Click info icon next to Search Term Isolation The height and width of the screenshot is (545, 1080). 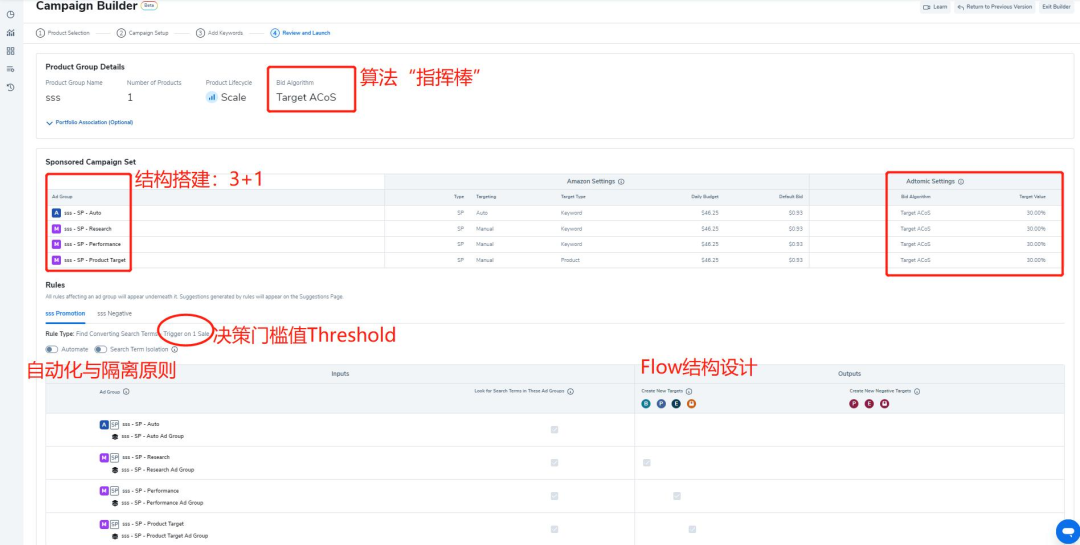pos(175,349)
